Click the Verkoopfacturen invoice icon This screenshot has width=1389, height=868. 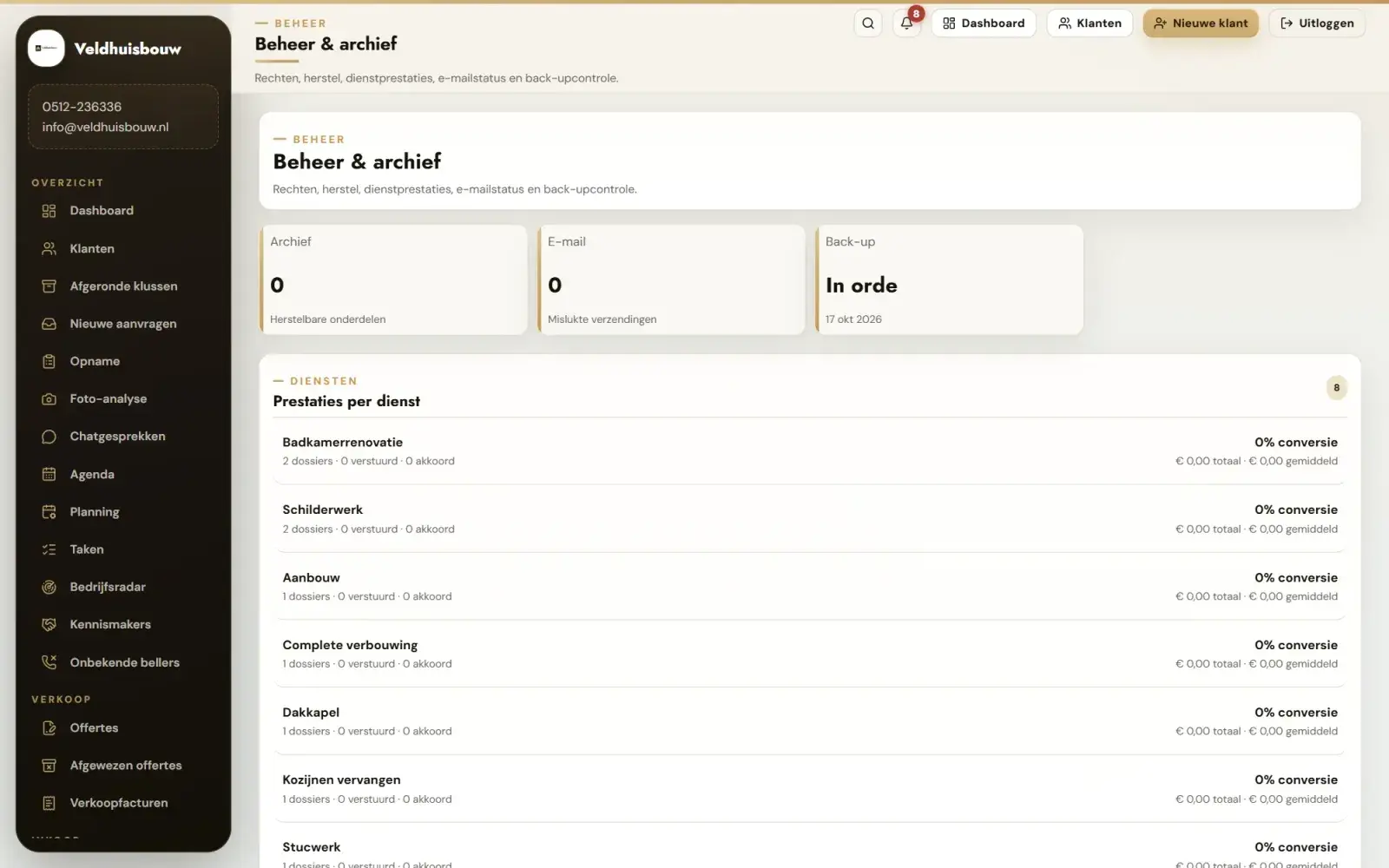[49, 803]
